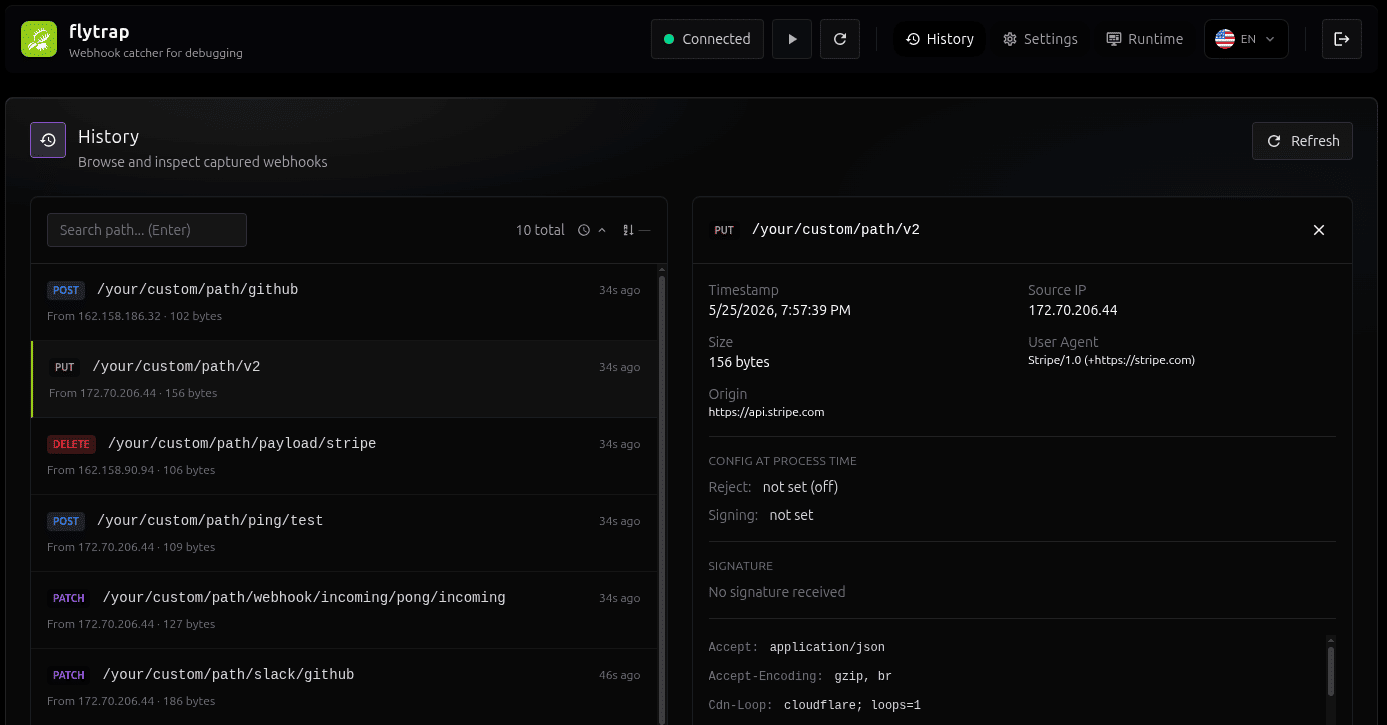Click the green Connected status indicator
1387x725 pixels.
pyautogui.click(x=707, y=39)
